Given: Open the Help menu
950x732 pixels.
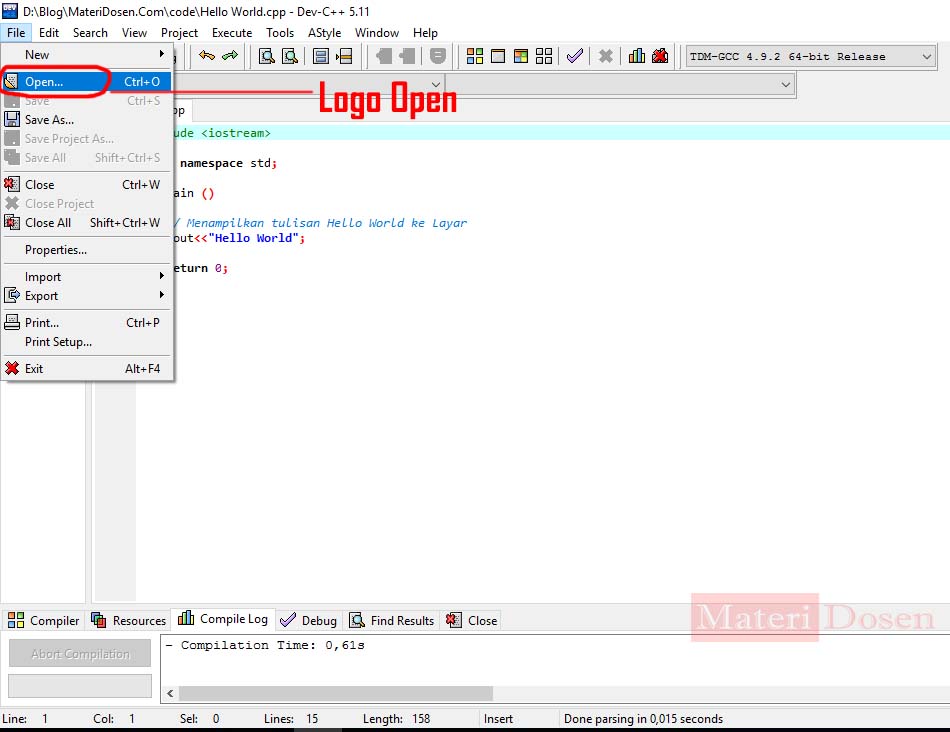Looking at the screenshot, I should [425, 33].
